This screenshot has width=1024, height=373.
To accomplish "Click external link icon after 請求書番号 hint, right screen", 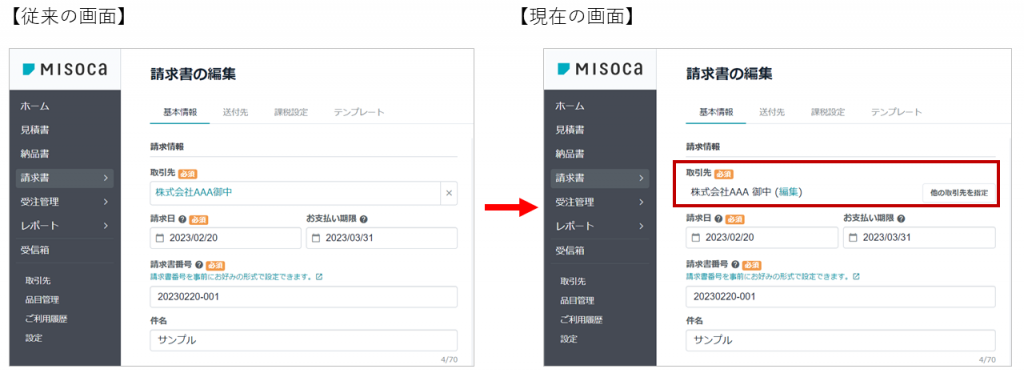I will [856, 277].
